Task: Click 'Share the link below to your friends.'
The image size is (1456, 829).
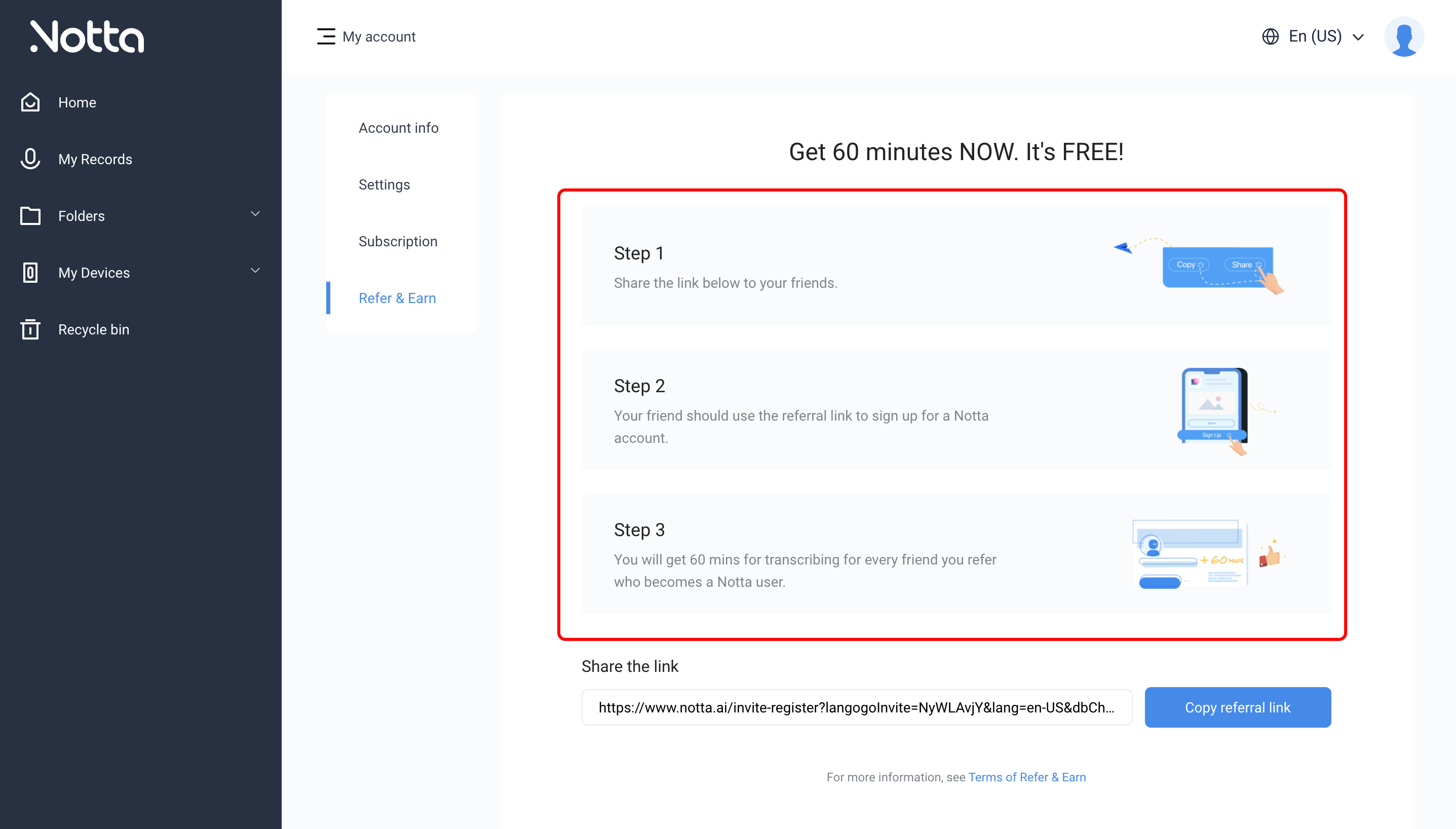Action: pos(725,283)
